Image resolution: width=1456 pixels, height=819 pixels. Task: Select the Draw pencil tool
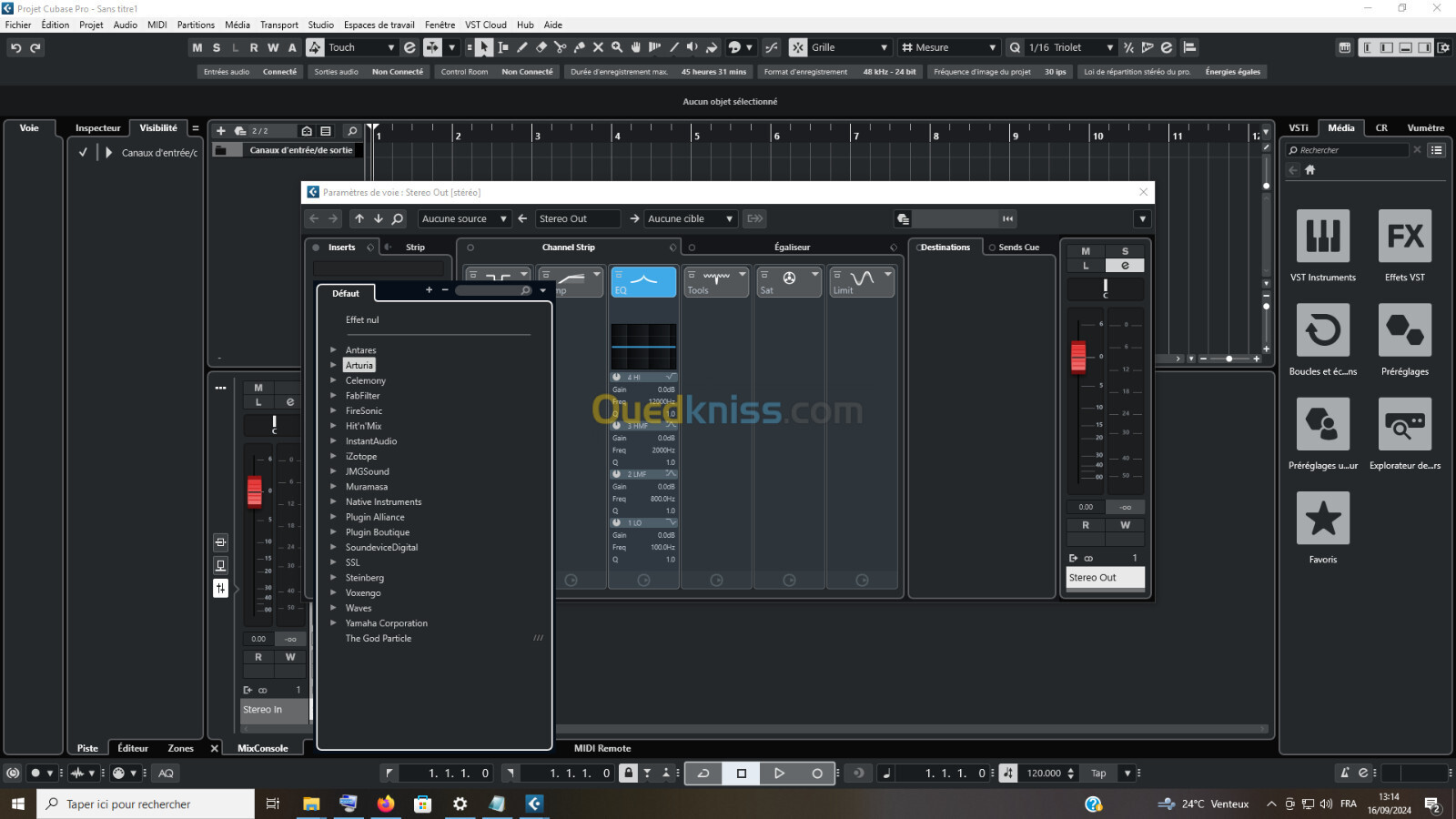[522, 47]
